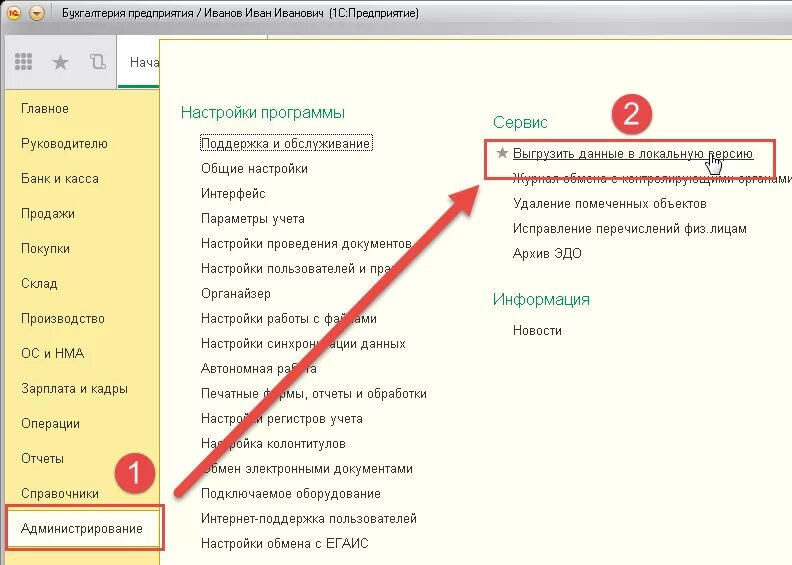792x565 pixels.
Task: Open the Склад section
Action: coord(39,283)
